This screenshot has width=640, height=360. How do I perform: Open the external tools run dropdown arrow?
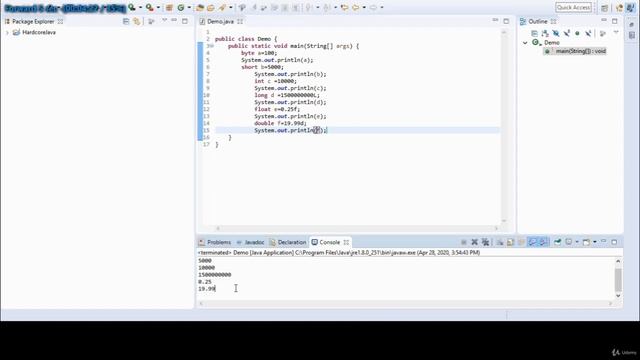pyautogui.click(x=158, y=7)
